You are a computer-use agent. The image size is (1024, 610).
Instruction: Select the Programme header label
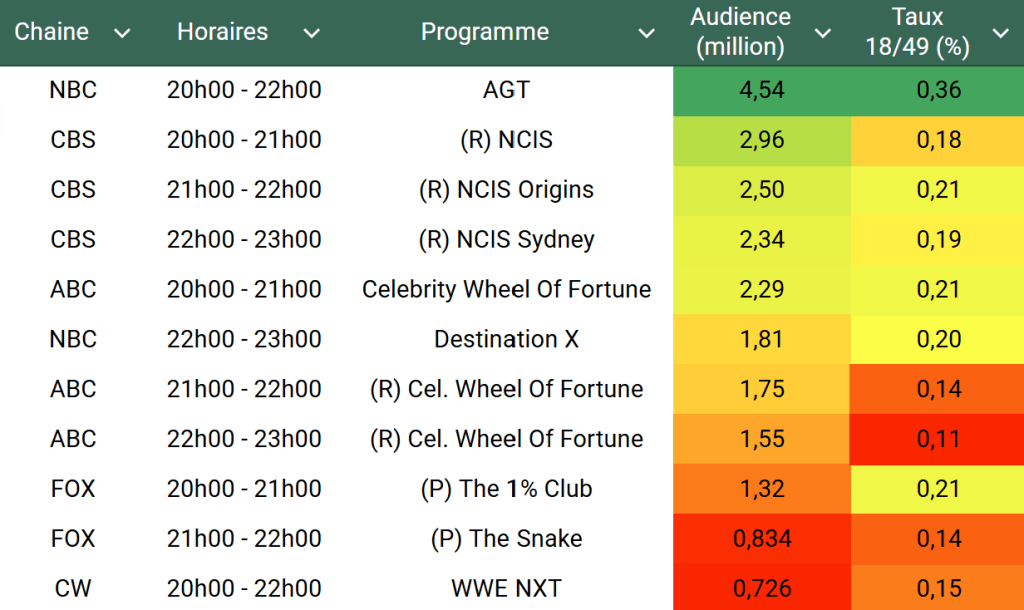[484, 32]
